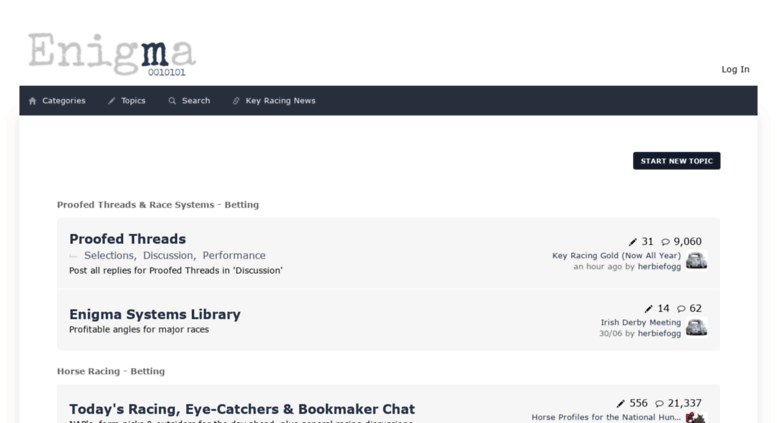Click the 'Profitable angles for major races' text
The width and height of the screenshot is (777, 423).
pos(139,329)
